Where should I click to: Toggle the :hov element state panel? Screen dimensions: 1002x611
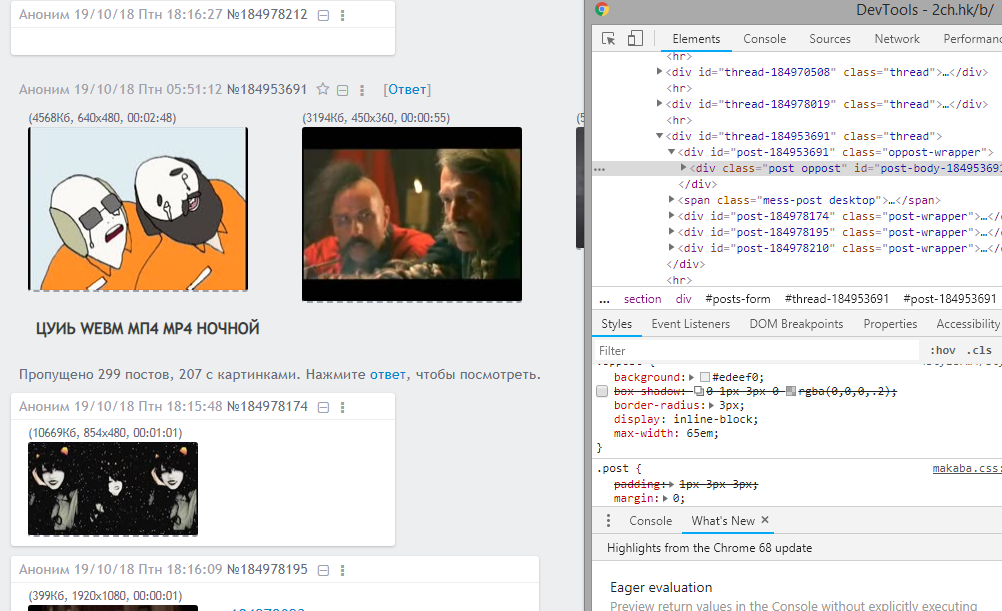tap(943, 350)
